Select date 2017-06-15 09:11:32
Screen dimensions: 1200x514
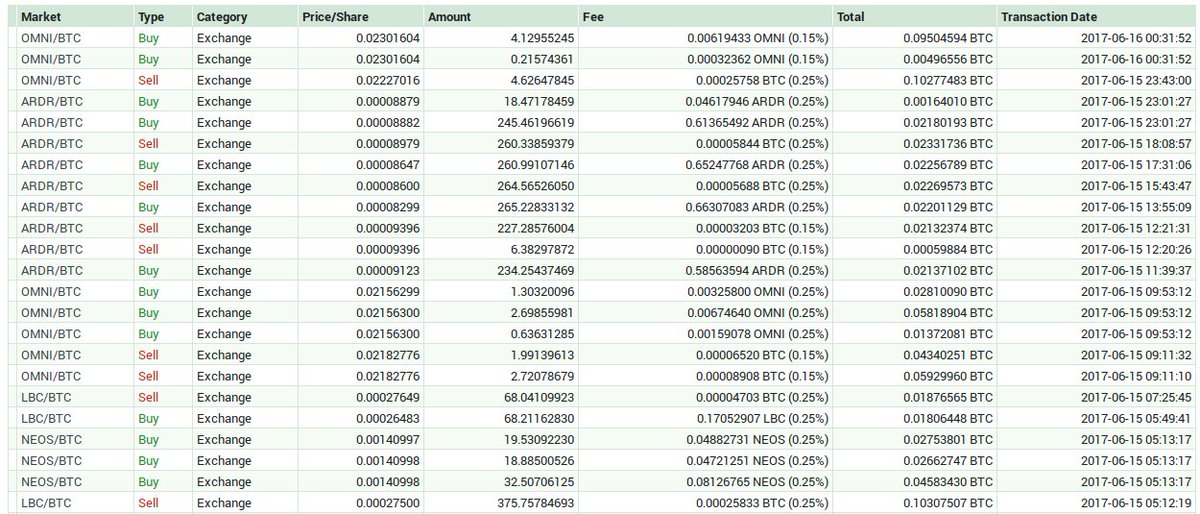[x=1136, y=355]
